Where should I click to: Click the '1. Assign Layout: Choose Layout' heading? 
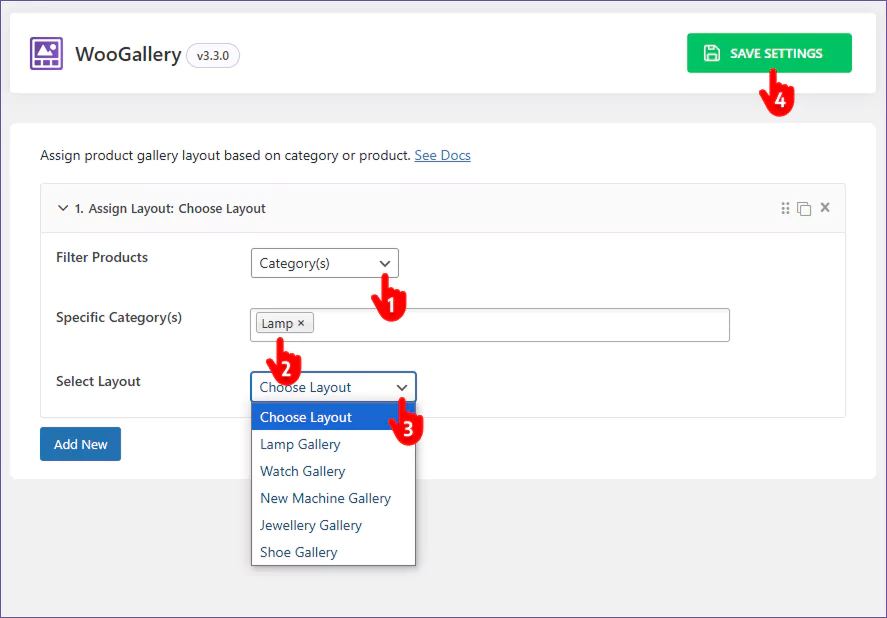point(170,208)
